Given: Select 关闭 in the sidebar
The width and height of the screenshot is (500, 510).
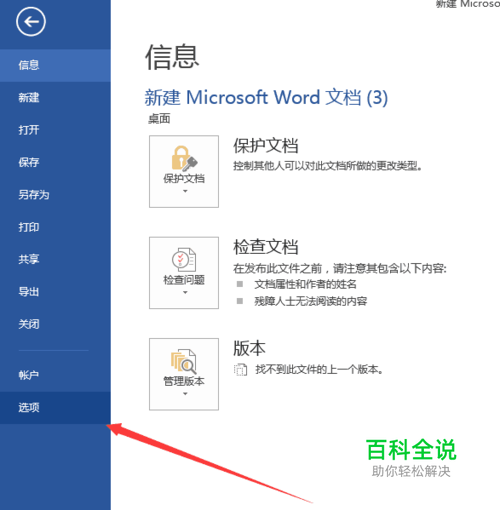Looking at the screenshot, I should click(x=55, y=324).
